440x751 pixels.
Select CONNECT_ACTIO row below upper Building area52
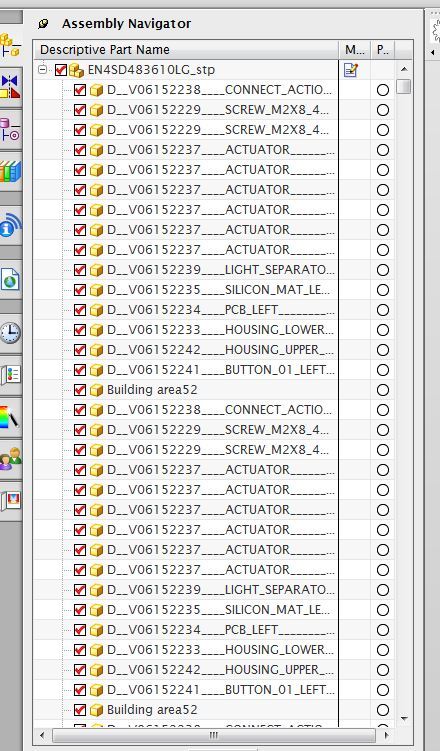[220, 410]
